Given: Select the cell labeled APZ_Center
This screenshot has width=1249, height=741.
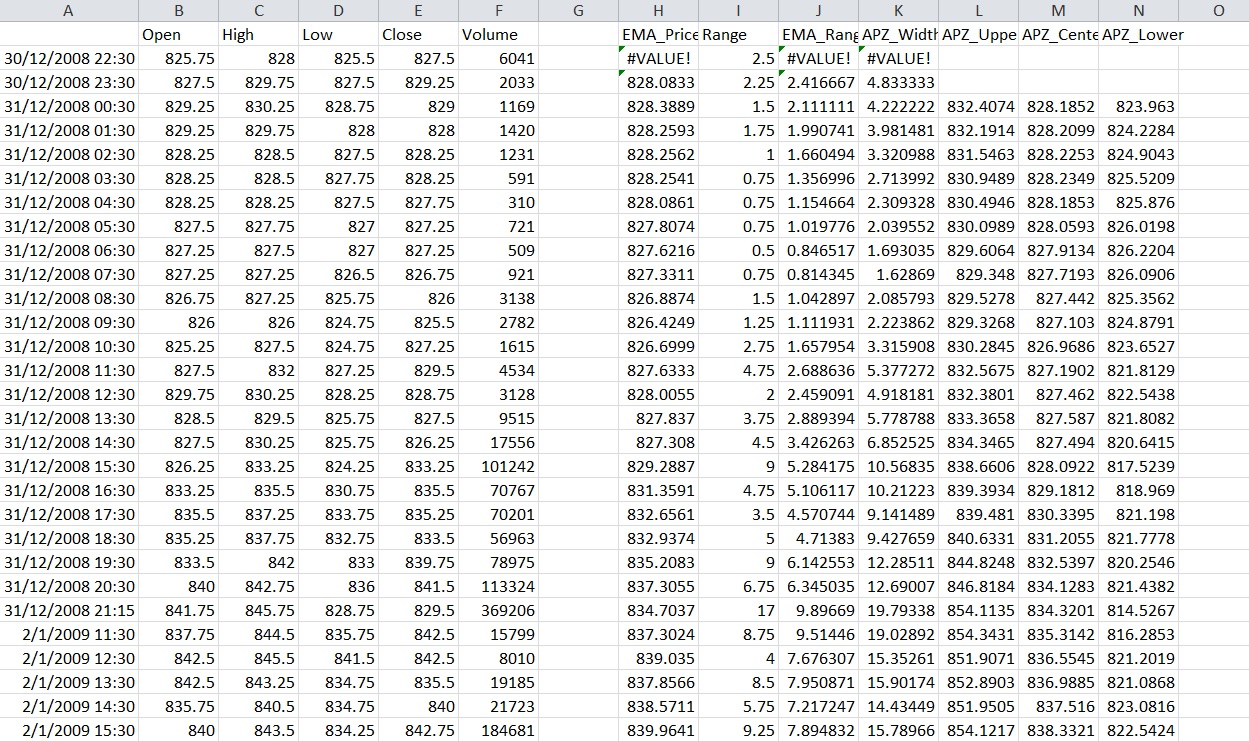Looking at the screenshot, I should click(1057, 34).
